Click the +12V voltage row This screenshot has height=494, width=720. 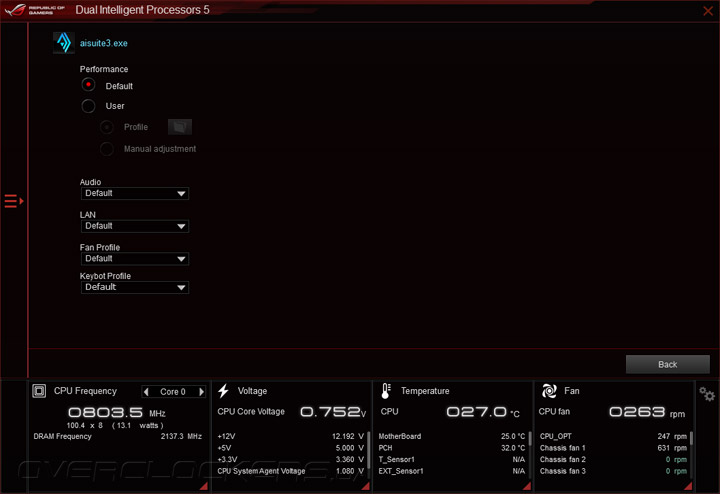(x=291, y=436)
